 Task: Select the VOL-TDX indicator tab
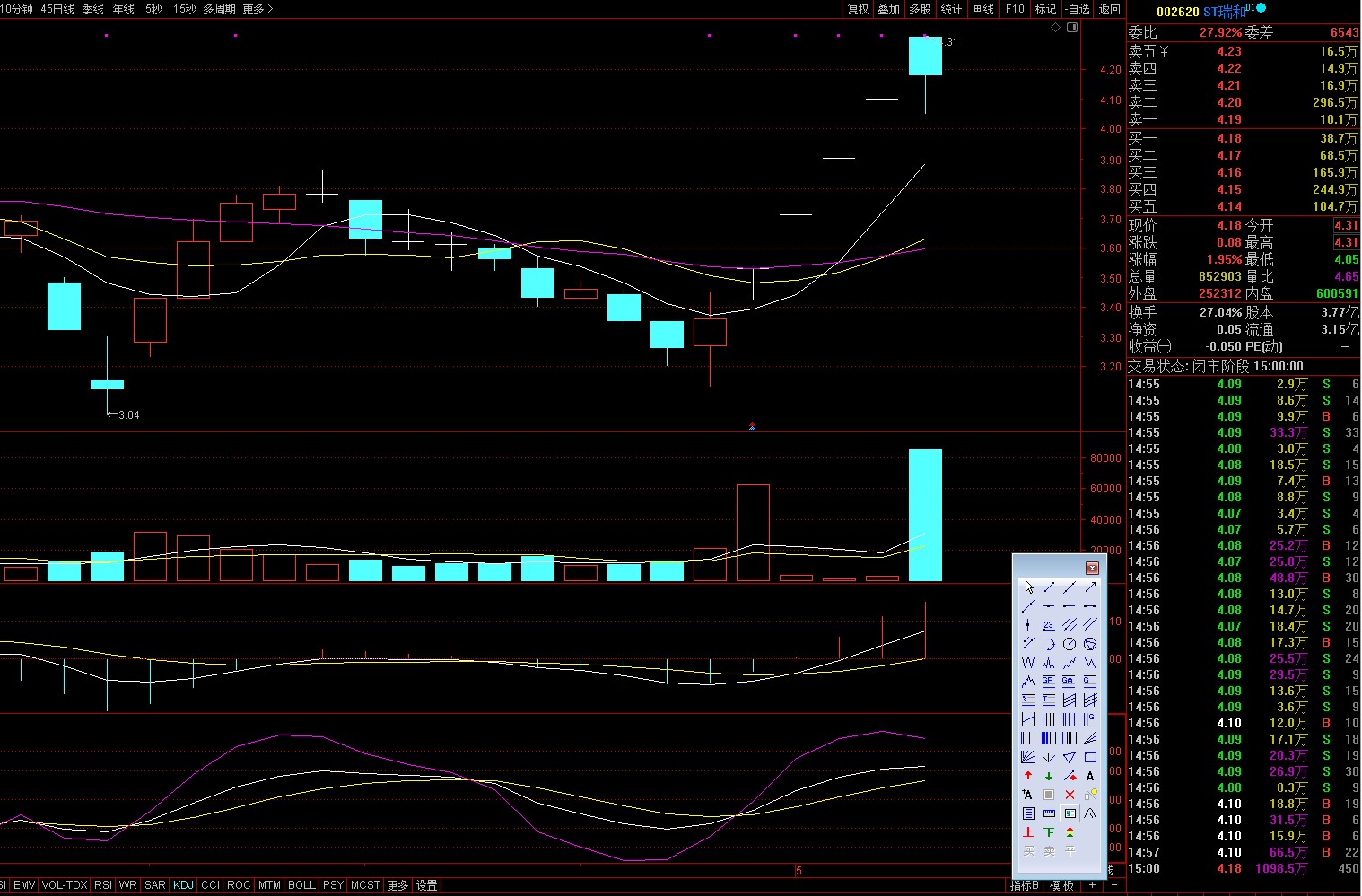pos(65,885)
